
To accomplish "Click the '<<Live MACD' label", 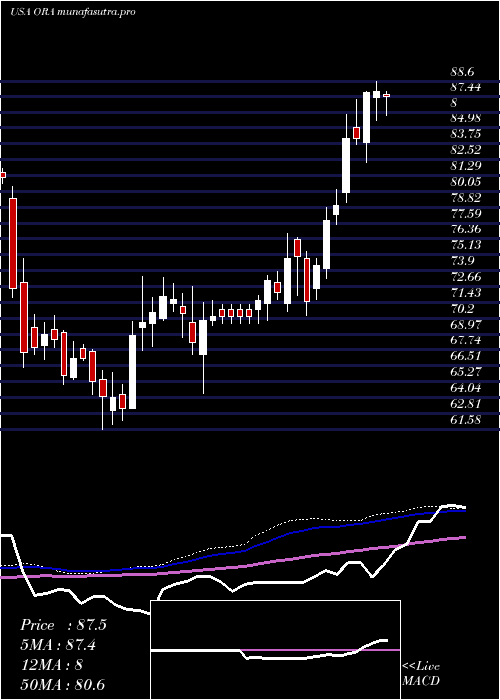I will (421, 674).
